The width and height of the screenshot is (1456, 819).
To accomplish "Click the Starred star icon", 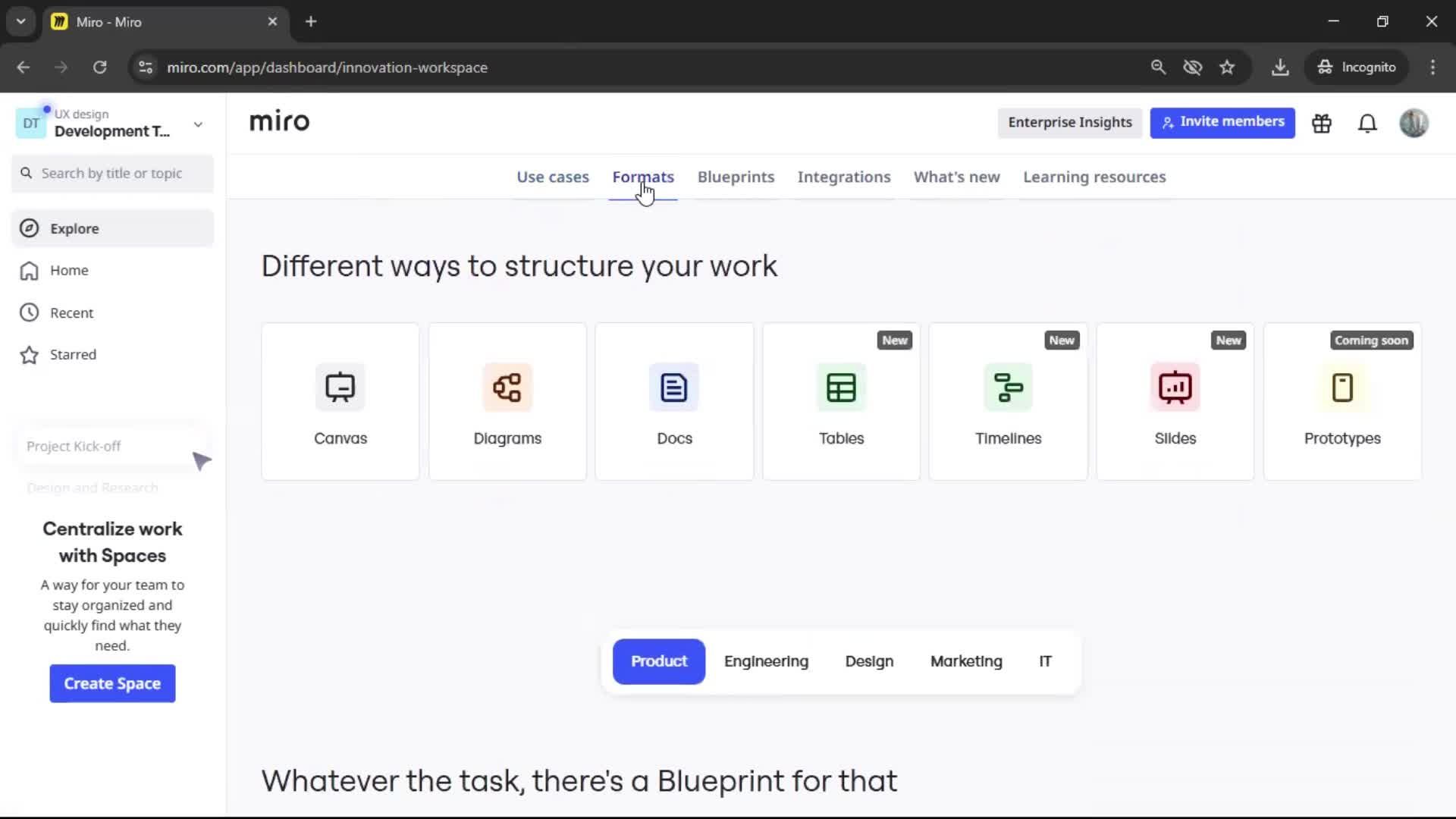I will click(x=29, y=355).
